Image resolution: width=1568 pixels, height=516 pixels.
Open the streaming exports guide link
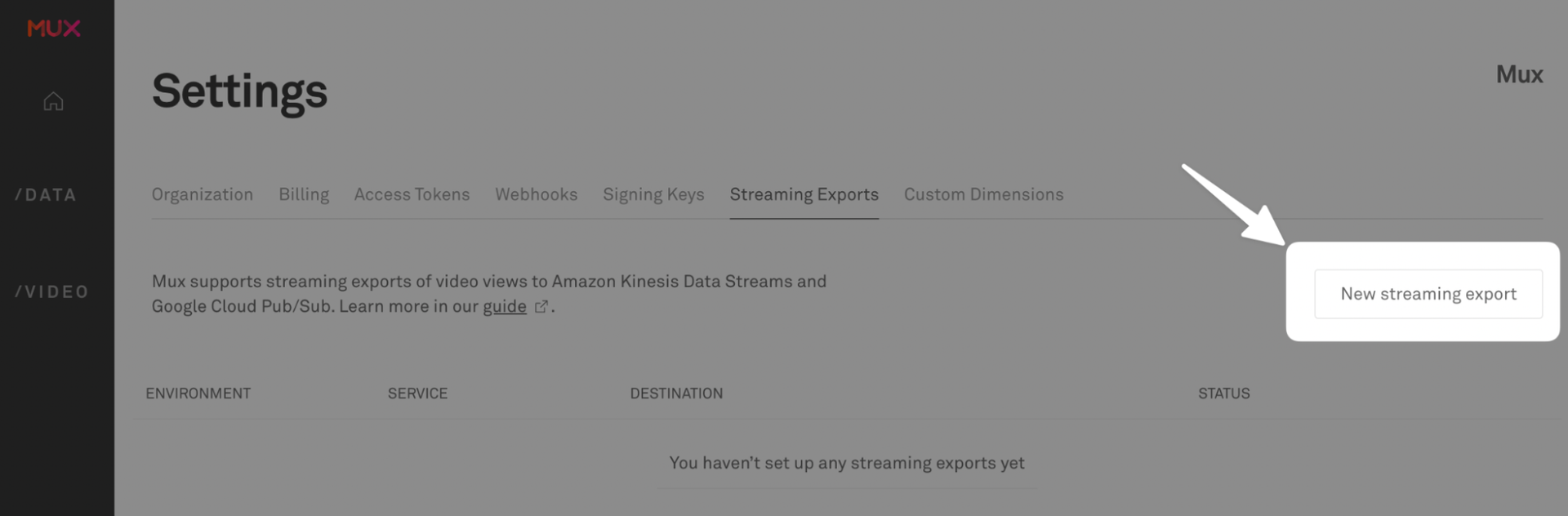point(506,306)
